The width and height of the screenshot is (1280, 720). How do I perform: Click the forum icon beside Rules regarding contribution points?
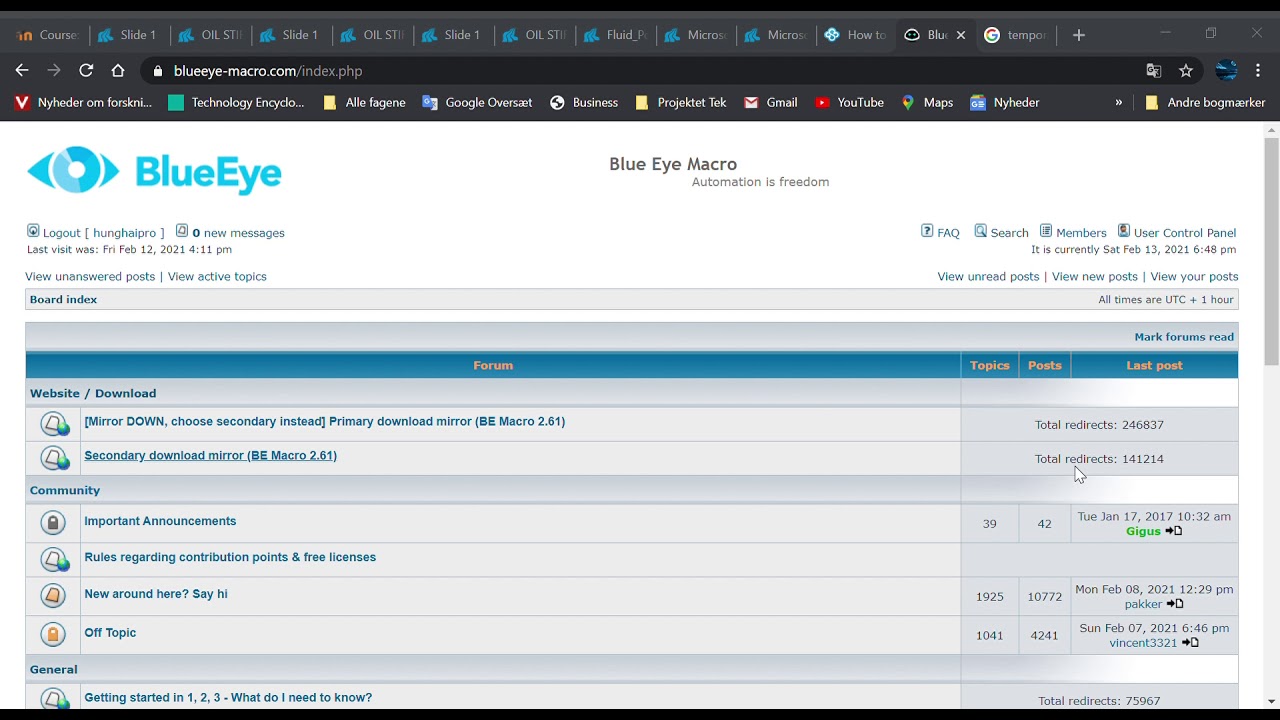click(55, 560)
